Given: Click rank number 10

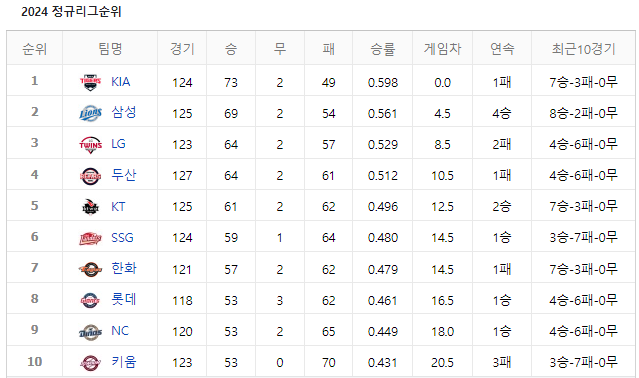Looking at the screenshot, I should pos(35,362).
